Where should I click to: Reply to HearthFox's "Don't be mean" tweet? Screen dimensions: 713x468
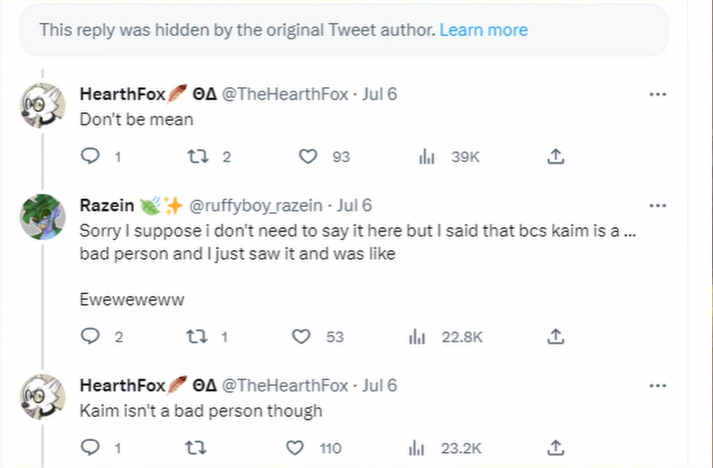click(90, 156)
